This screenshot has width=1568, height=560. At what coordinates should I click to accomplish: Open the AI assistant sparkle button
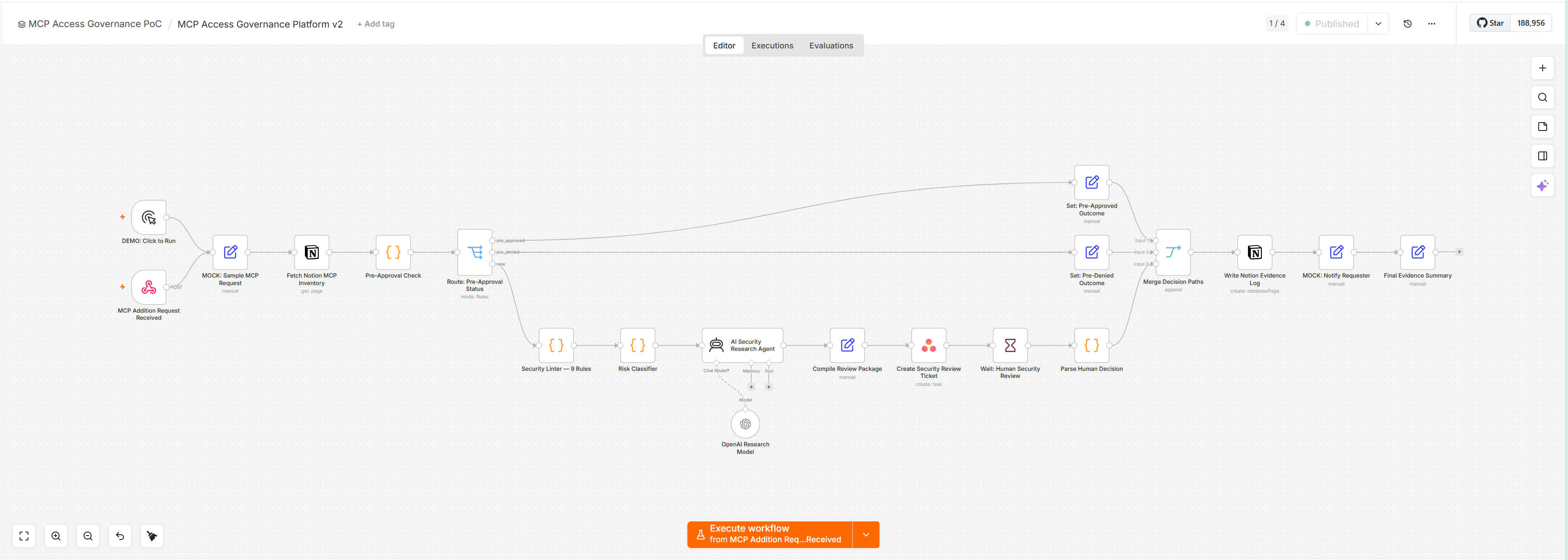1542,186
